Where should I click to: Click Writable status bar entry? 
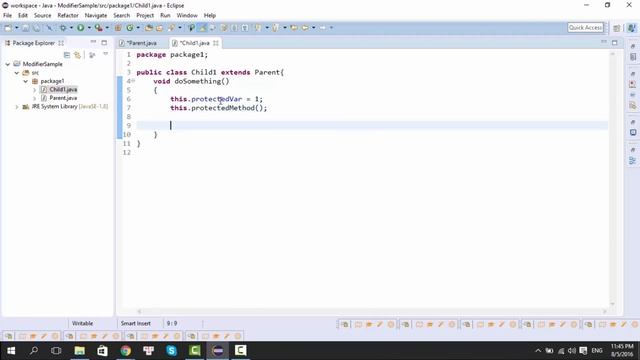[82, 323]
